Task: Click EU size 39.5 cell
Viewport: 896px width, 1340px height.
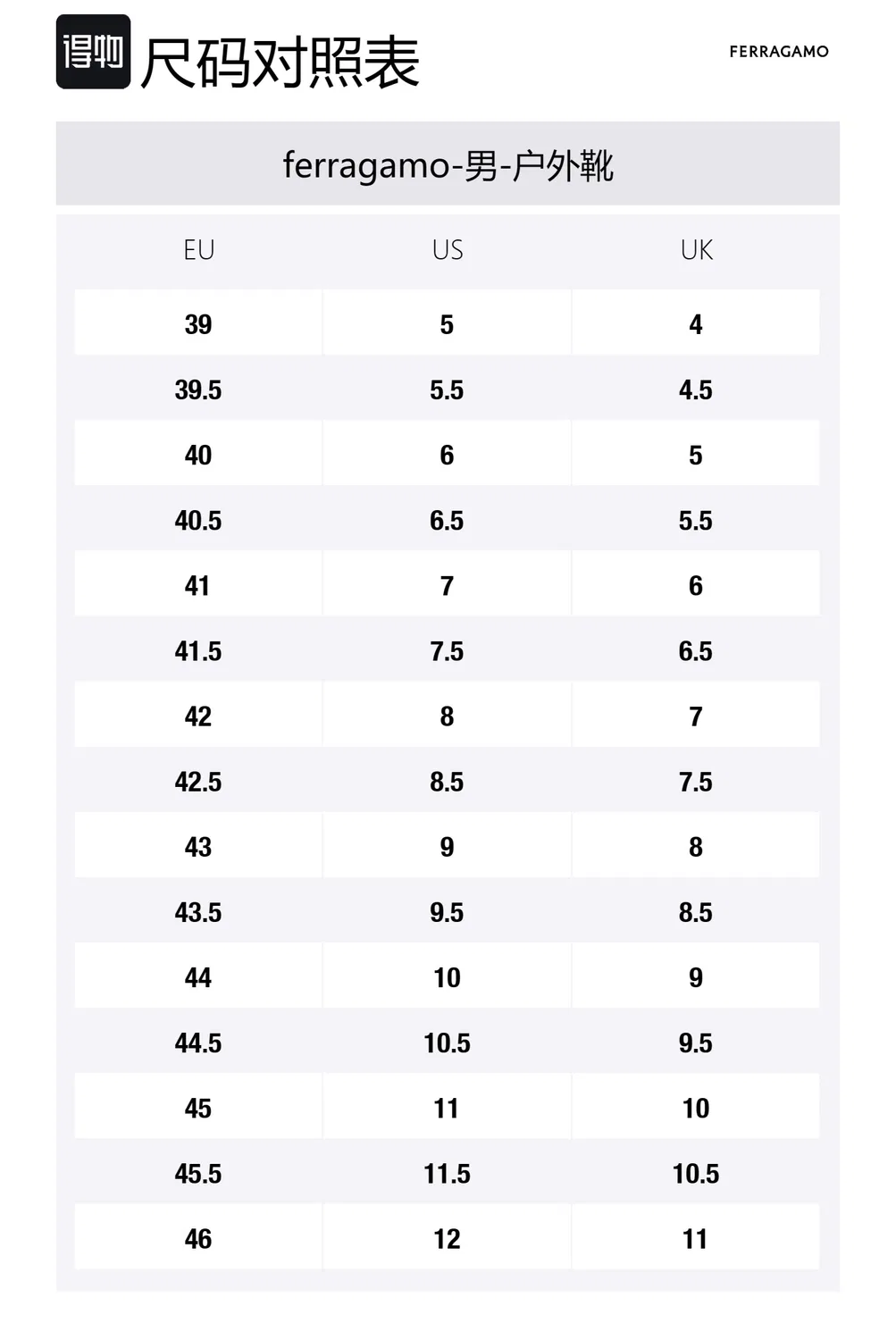Action: pyautogui.click(x=198, y=389)
